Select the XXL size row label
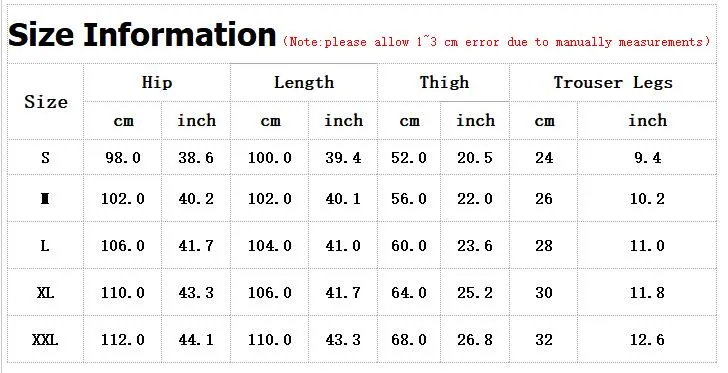The width and height of the screenshot is (728, 373). (45, 340)
